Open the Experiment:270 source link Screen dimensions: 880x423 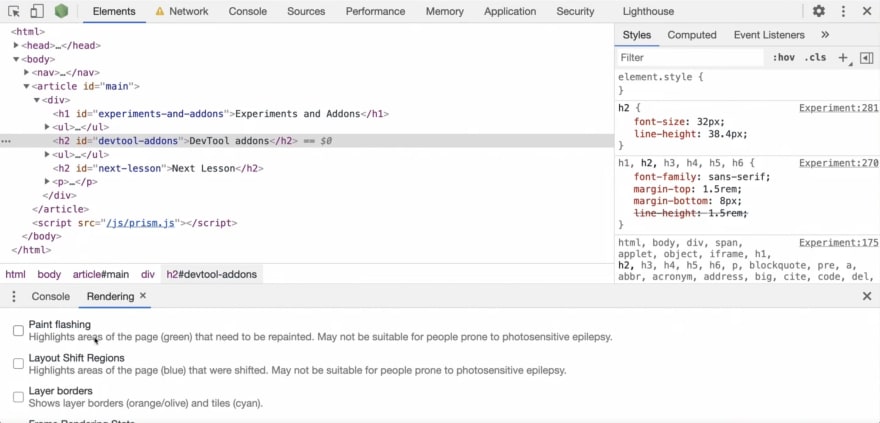pos(838,163)
